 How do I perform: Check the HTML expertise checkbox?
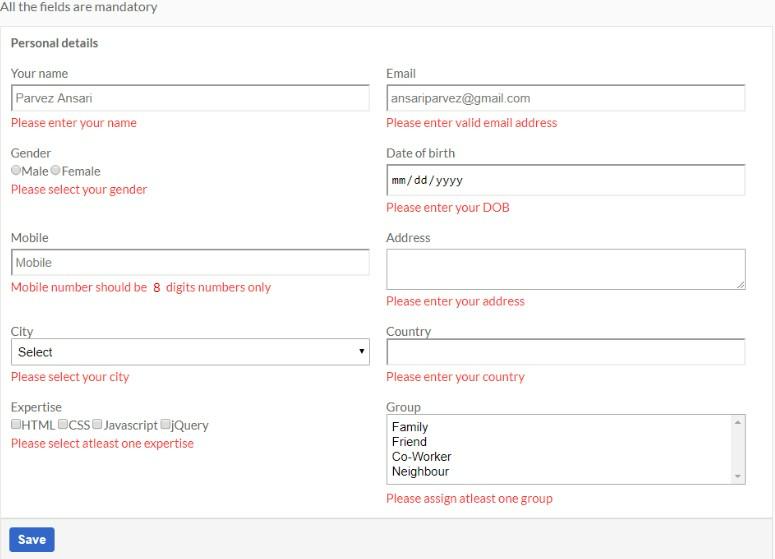16,424
